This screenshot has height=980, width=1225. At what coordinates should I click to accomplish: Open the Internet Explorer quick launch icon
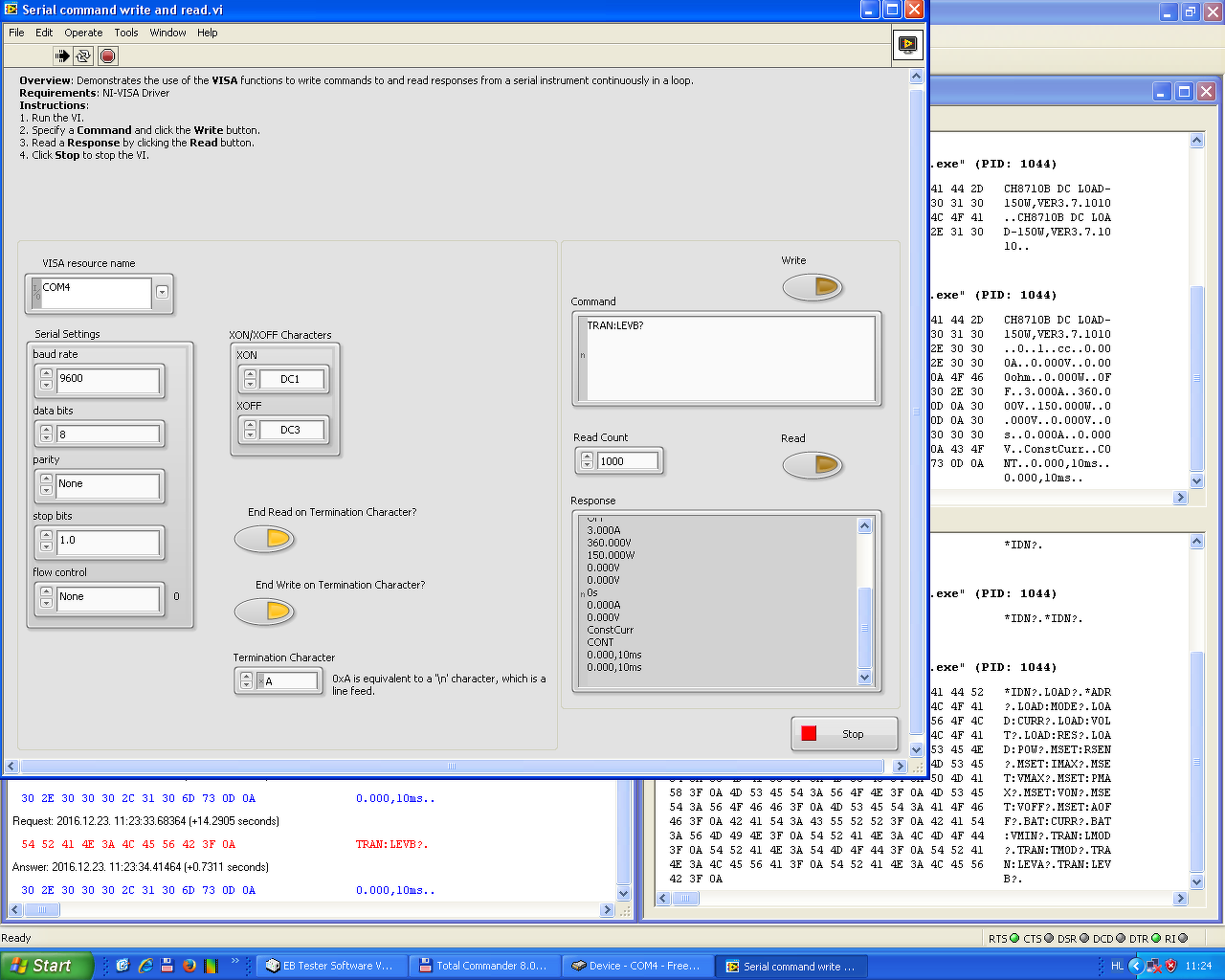[145, 966]
